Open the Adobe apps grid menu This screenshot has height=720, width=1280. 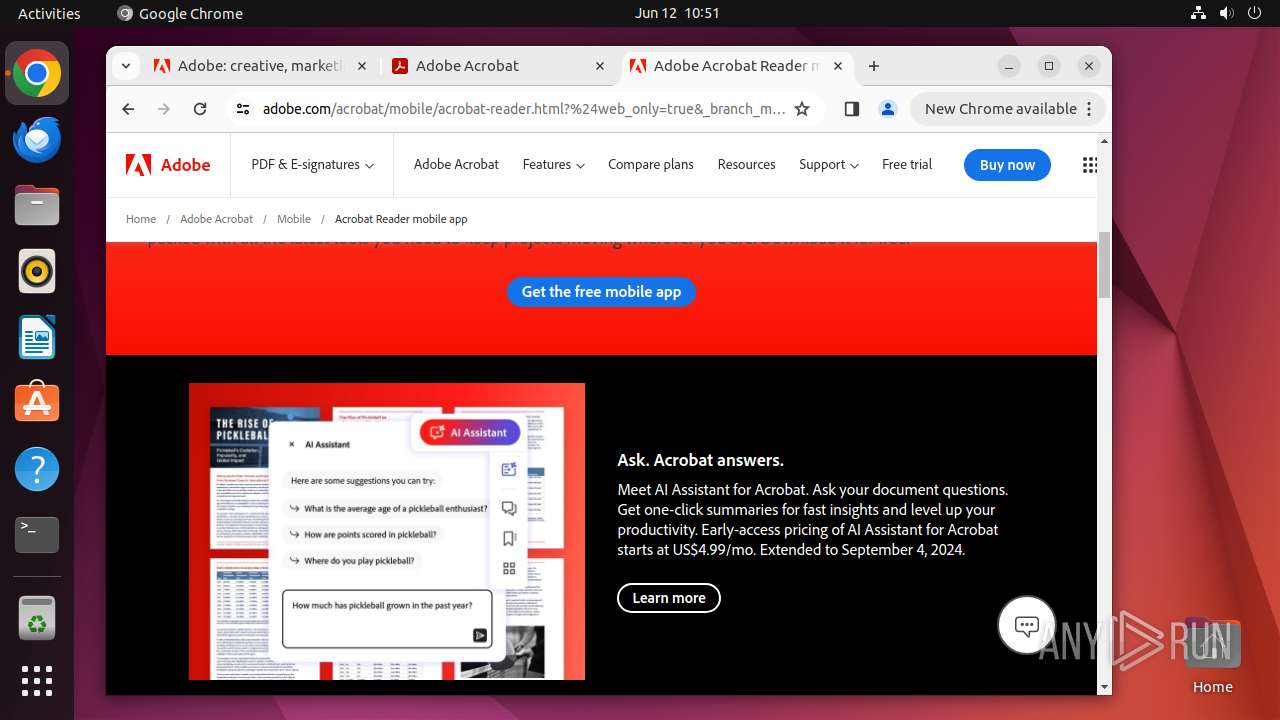point(1090,165)
